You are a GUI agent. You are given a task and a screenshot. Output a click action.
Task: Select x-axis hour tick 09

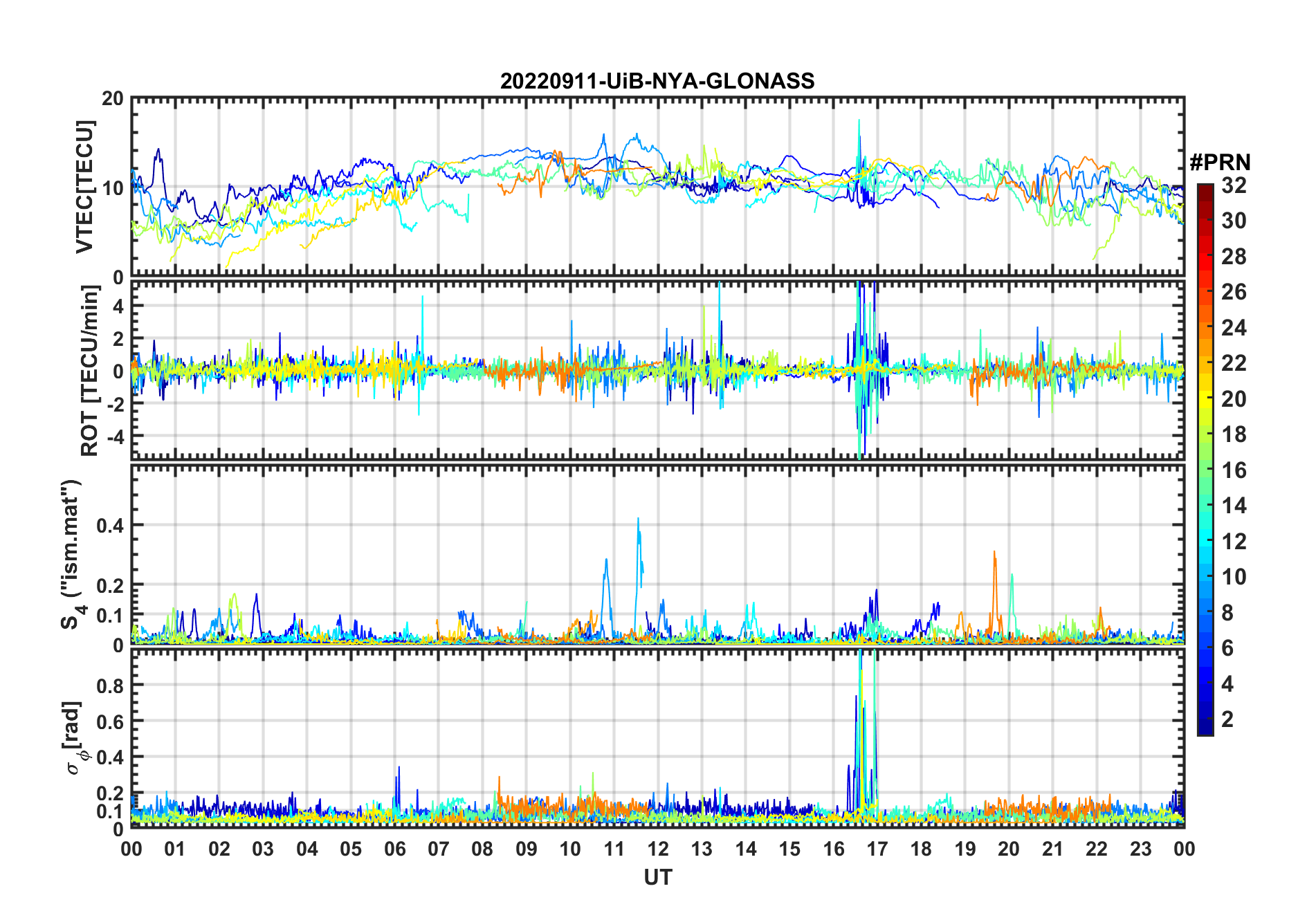pos(527,849)
